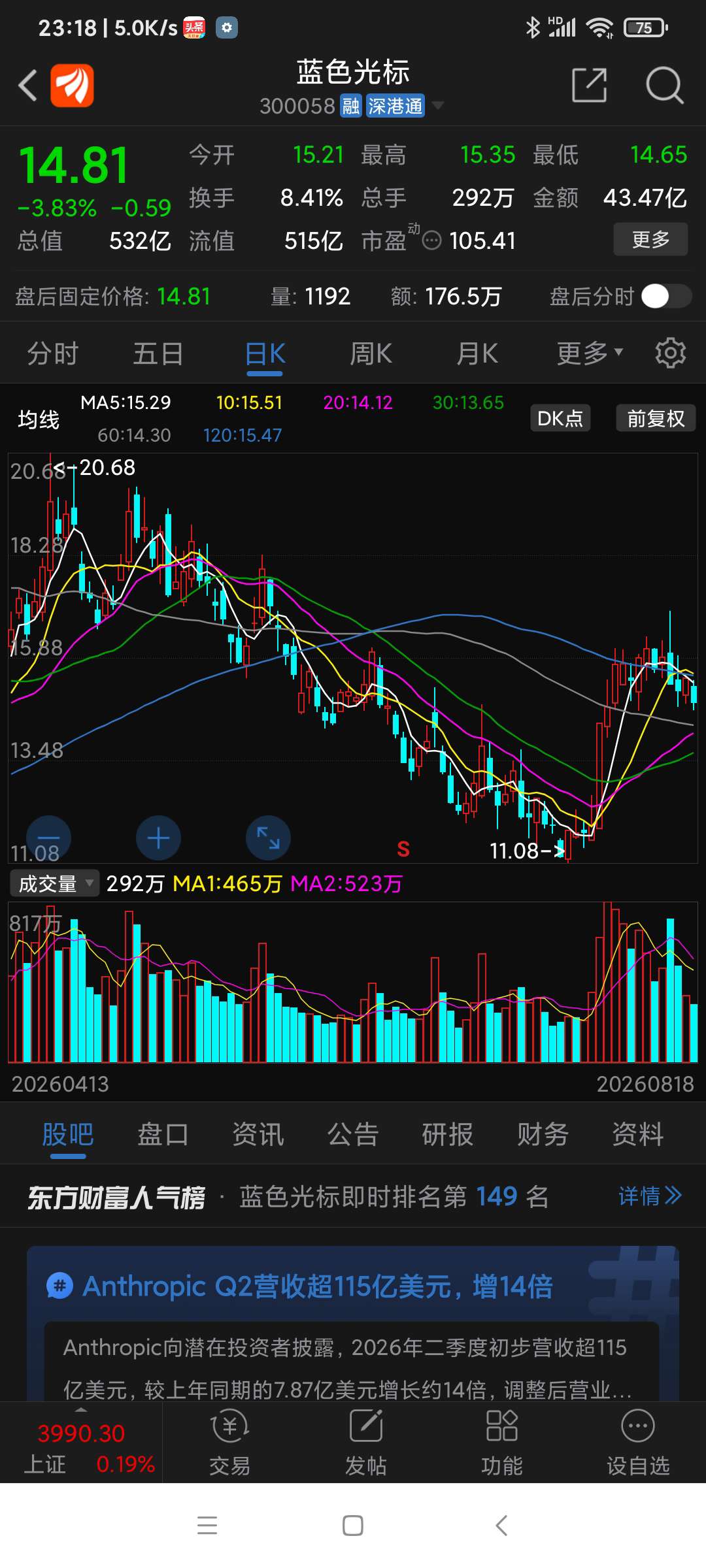Zoom out the chart with minus button
Screen dimensions: 706x1568
[48, 838]
